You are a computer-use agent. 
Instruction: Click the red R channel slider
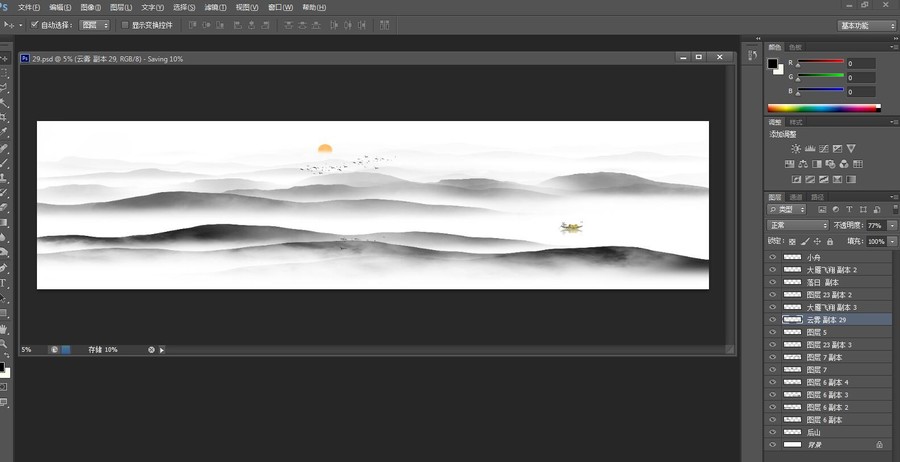click(820, 62)
